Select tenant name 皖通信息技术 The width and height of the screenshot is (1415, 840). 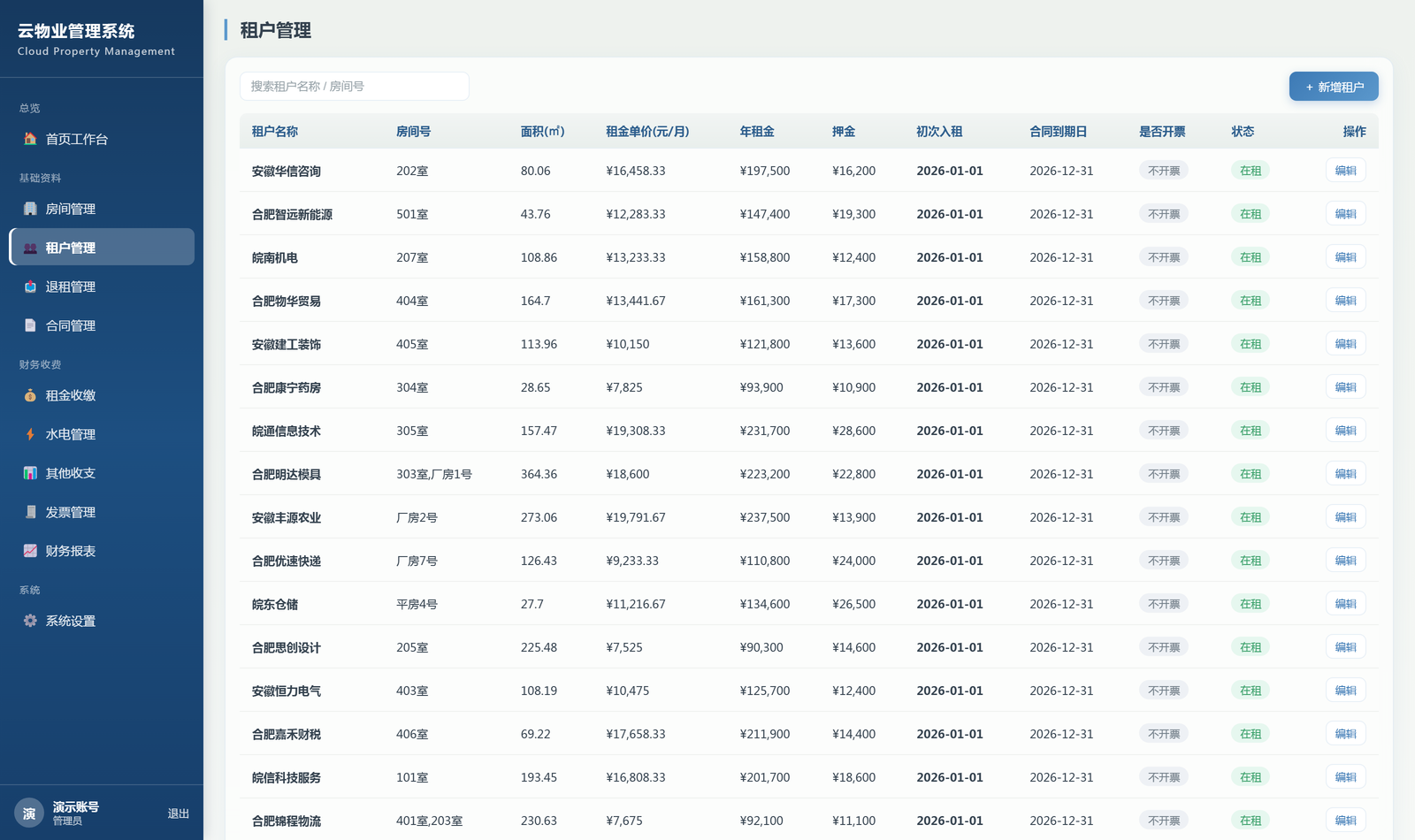[287, 431]
